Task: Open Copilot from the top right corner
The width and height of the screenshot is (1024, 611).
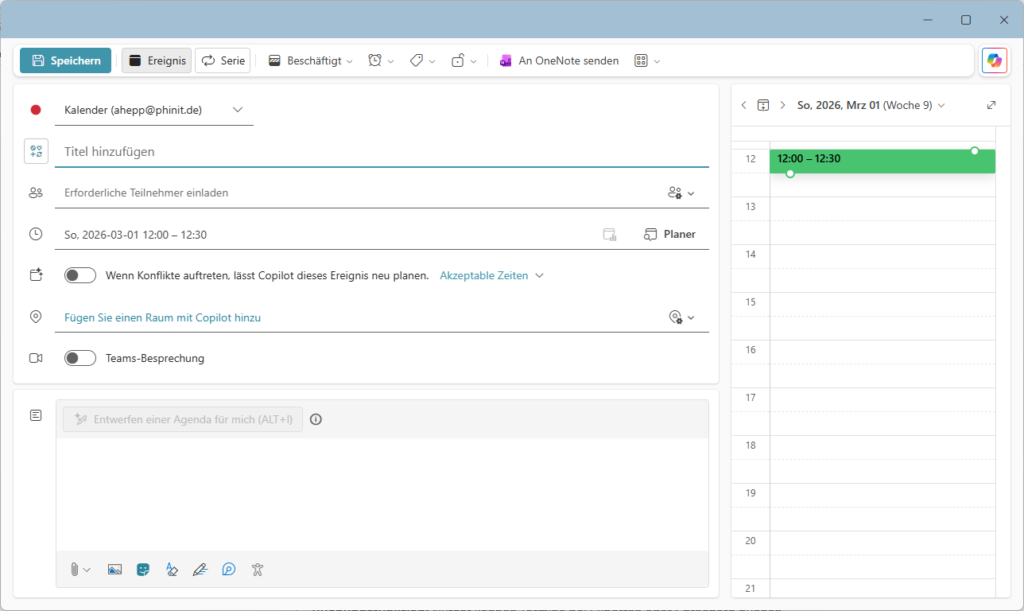Action: pos(994,60)
